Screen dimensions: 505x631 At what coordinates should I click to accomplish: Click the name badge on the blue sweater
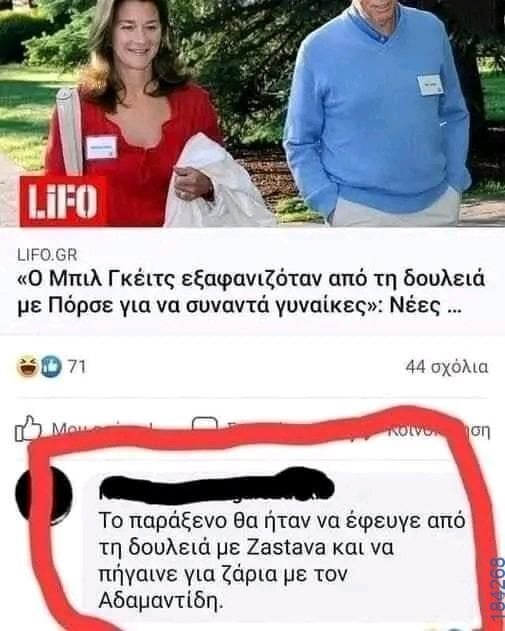coord(430,84)
